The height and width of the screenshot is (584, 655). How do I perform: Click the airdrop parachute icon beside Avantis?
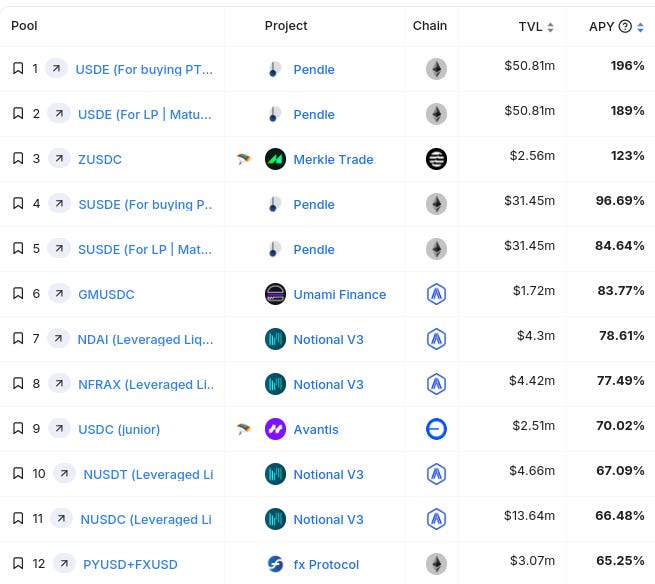[x=244, y=429]
